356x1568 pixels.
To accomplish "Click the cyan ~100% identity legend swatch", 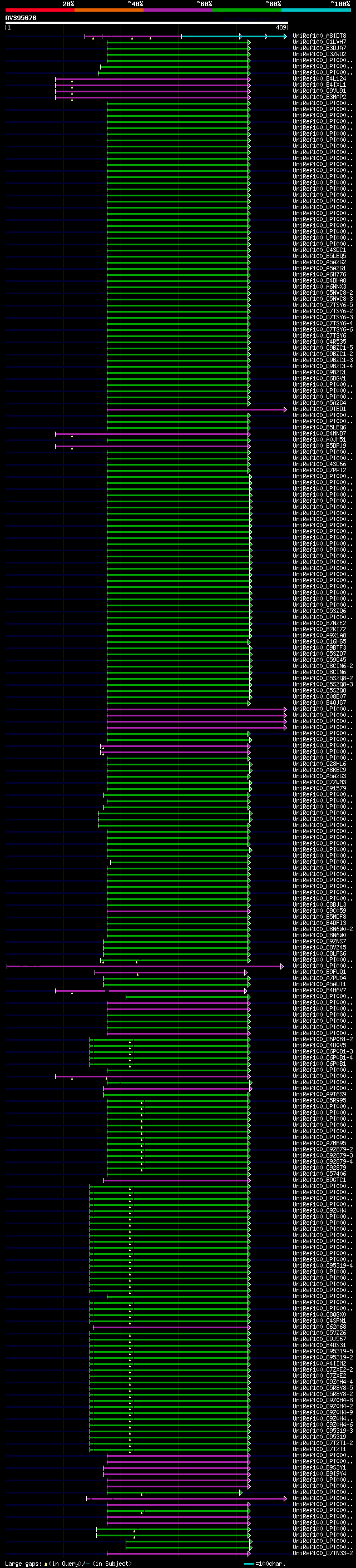I will pos(316,10).
